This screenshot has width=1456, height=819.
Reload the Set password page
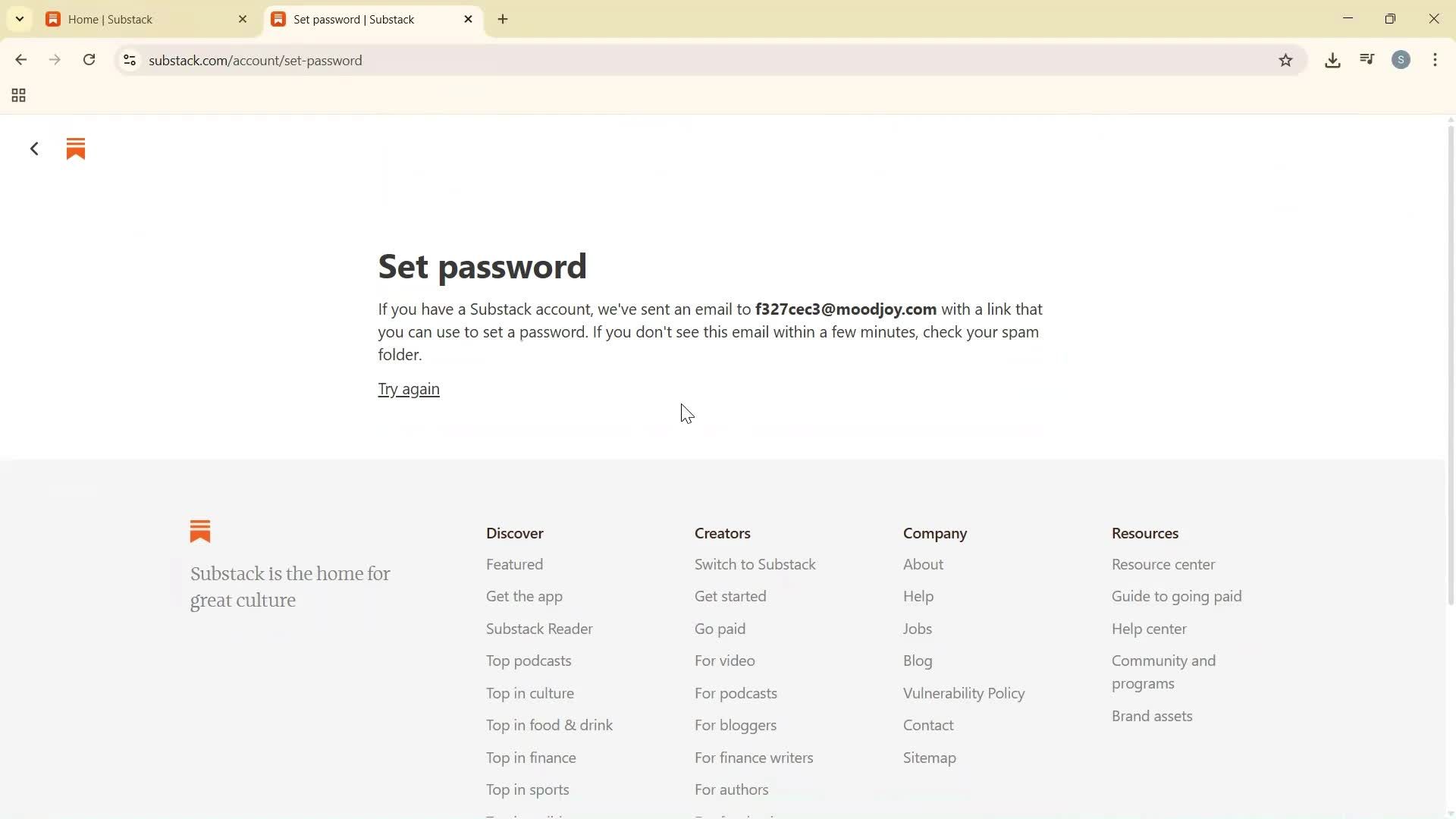click(x=89, y=60)
